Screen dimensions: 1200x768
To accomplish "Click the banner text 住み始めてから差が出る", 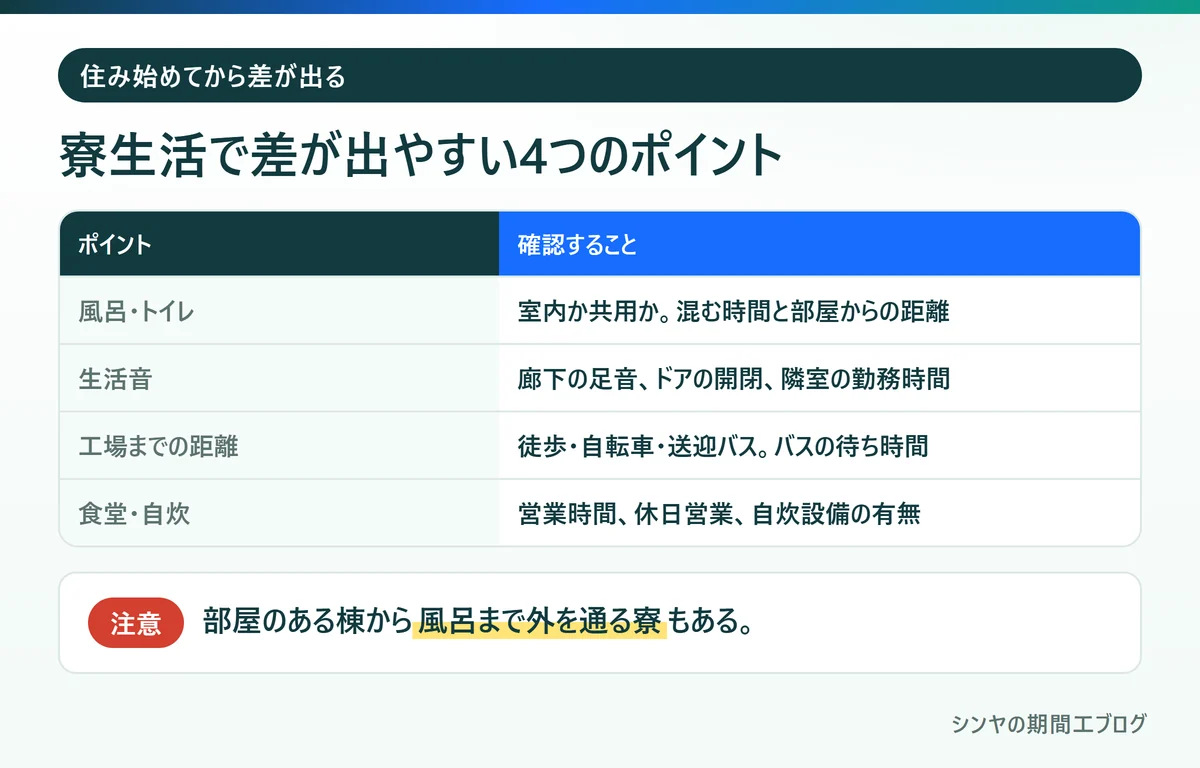I will pyautogui.click(x=212, y=76).
